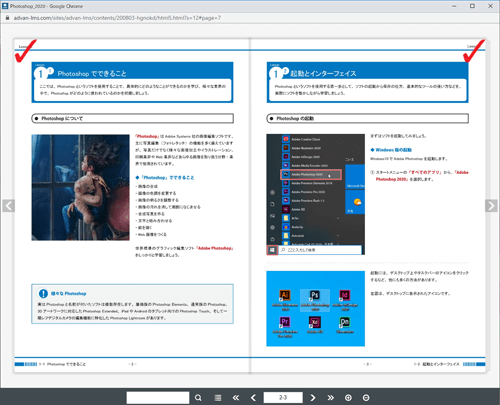Click the right page footer '起動とインターフェイス'
Screen dimensions: 500x405
[x=441, y=364]
